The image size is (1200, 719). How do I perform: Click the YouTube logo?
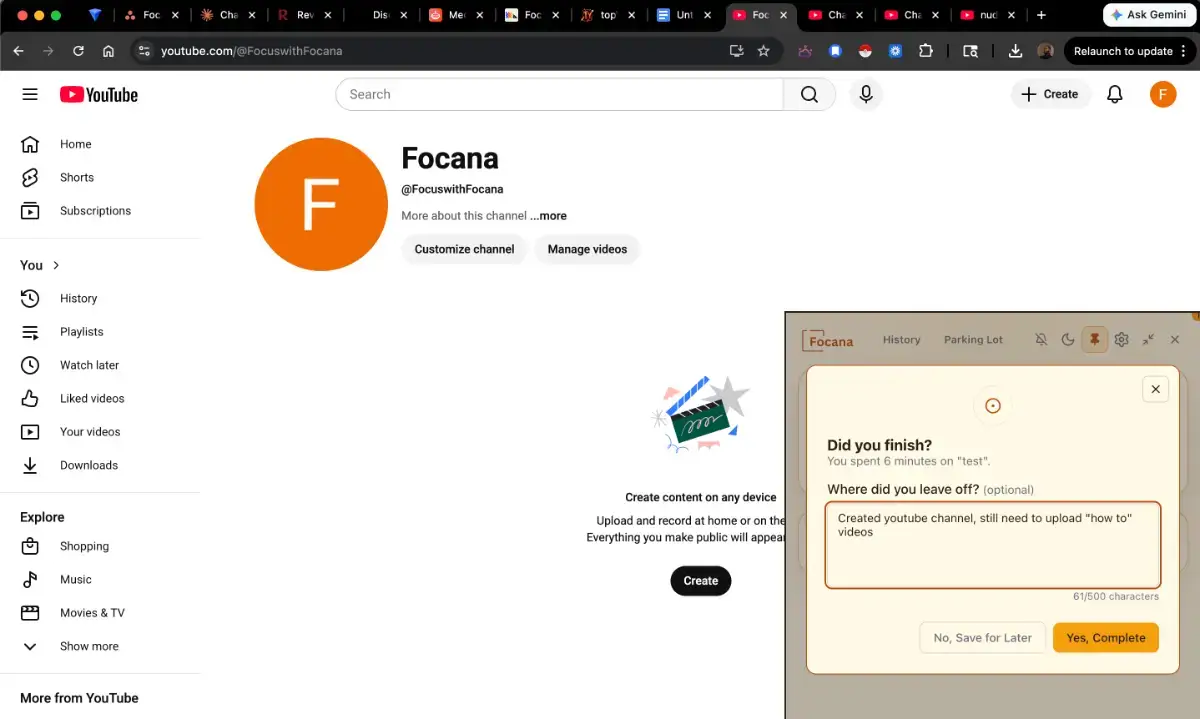pyautogui.click(x=98, y=94)
